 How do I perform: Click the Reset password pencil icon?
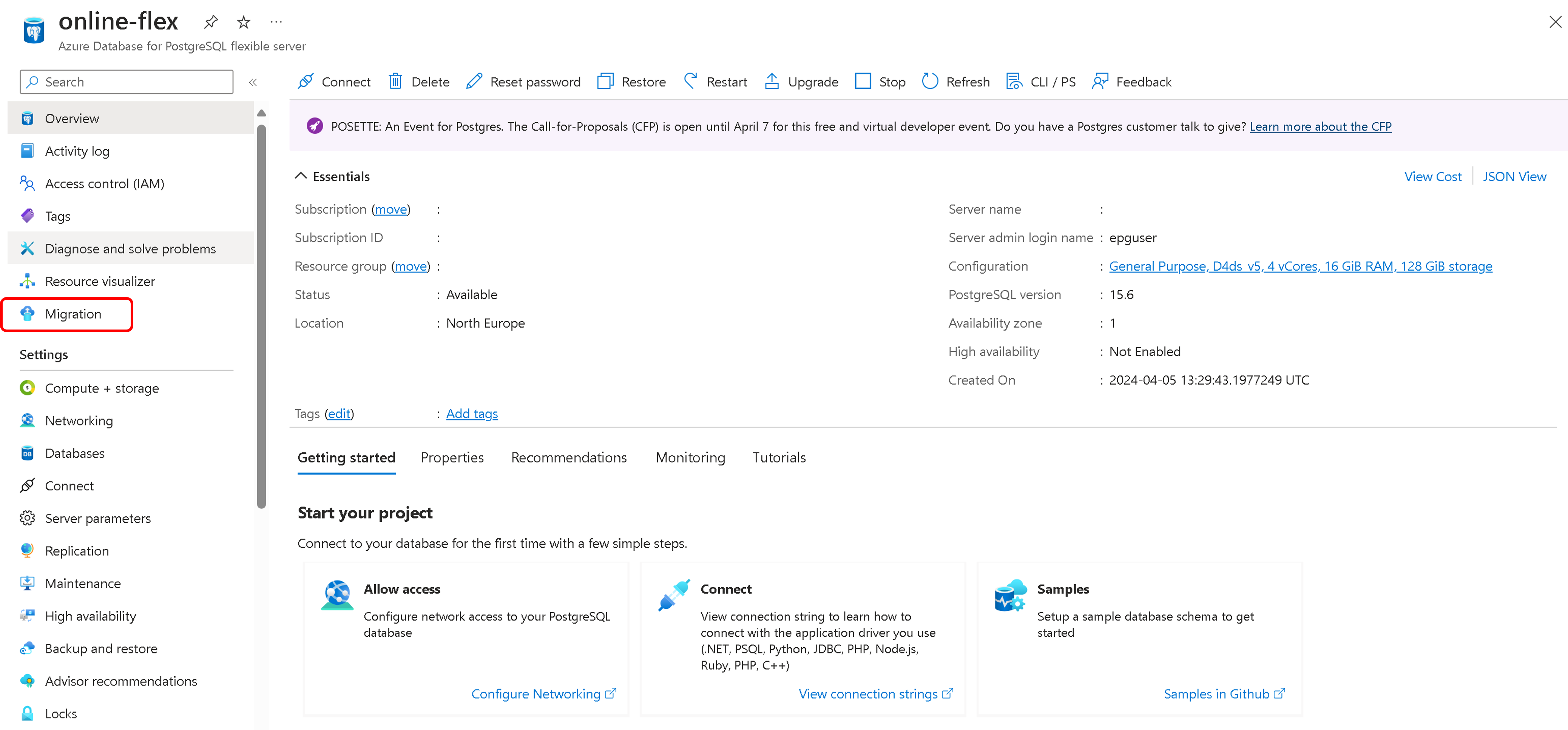(475, 82)
